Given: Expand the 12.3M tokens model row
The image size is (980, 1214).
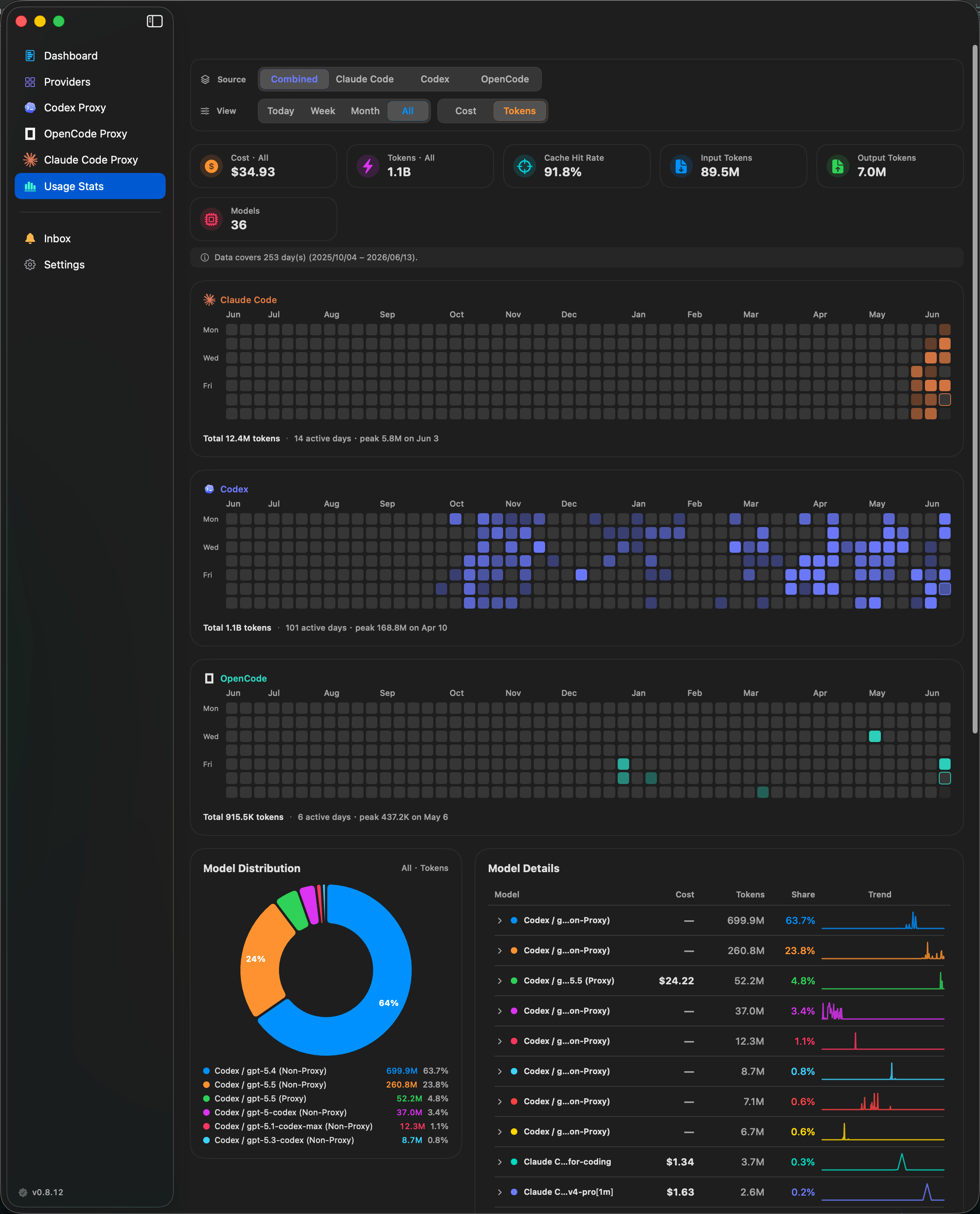Looking at the screenshot, I should (500, 1041).
